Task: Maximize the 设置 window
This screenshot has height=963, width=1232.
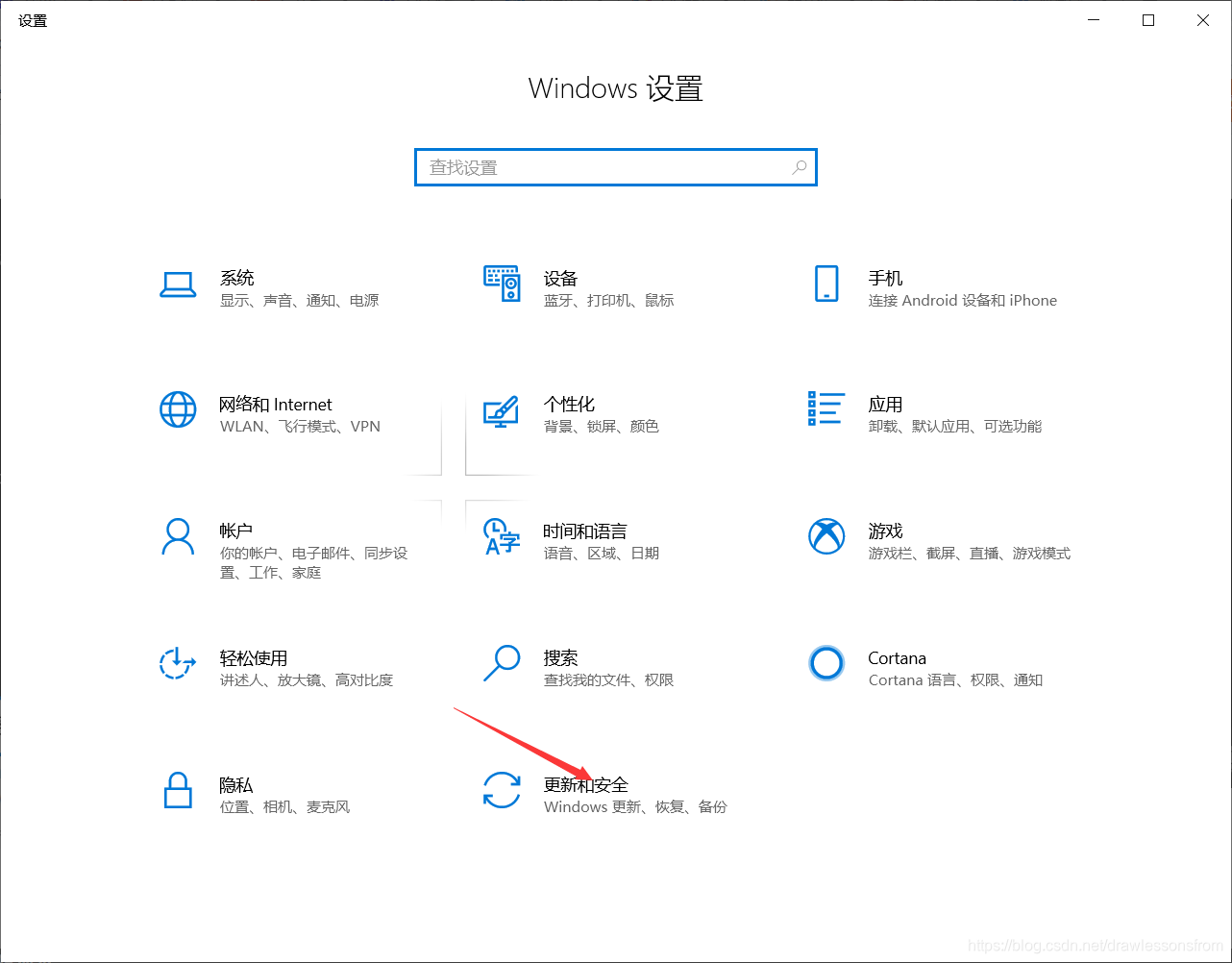Action: coord(1148,20)
